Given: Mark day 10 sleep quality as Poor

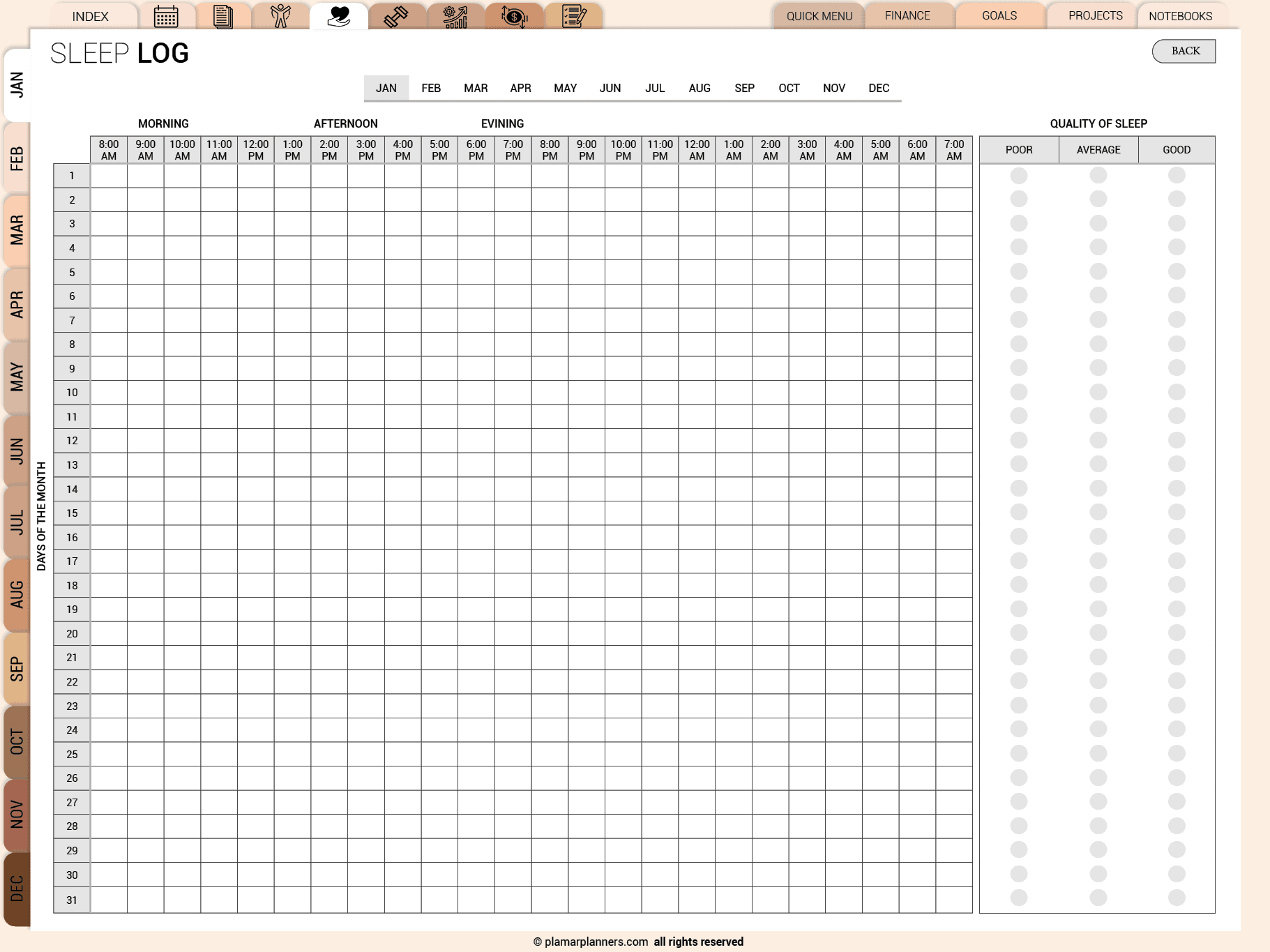Looking at the screenshot, I should [1019, 392].
